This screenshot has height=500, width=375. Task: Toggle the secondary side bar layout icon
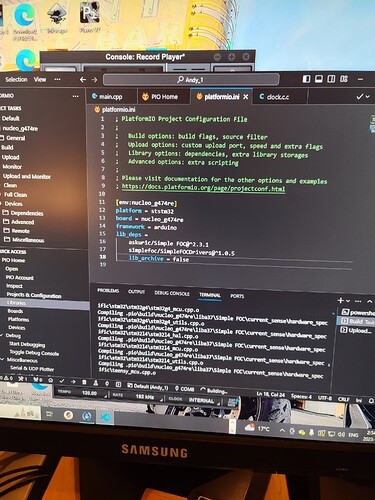(331, 79)
